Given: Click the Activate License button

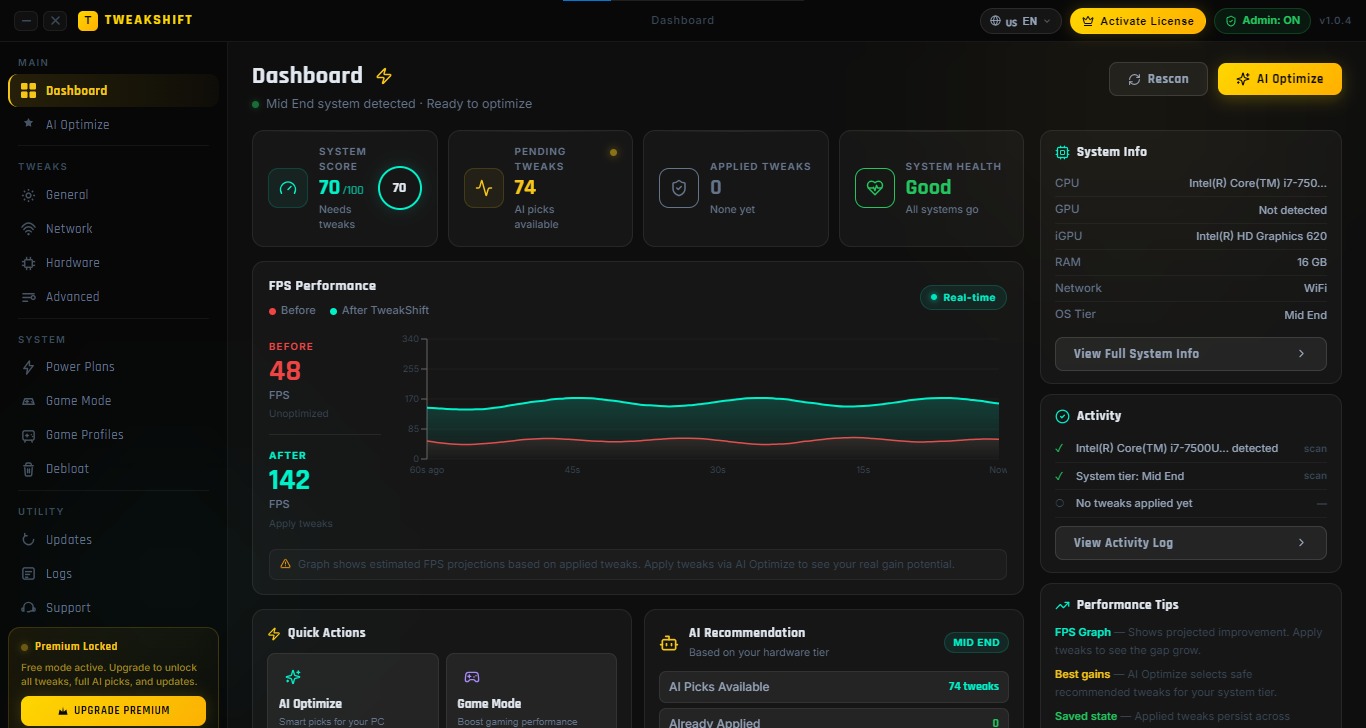Looking at the screenshot, I should click(x=1138, y=21).
